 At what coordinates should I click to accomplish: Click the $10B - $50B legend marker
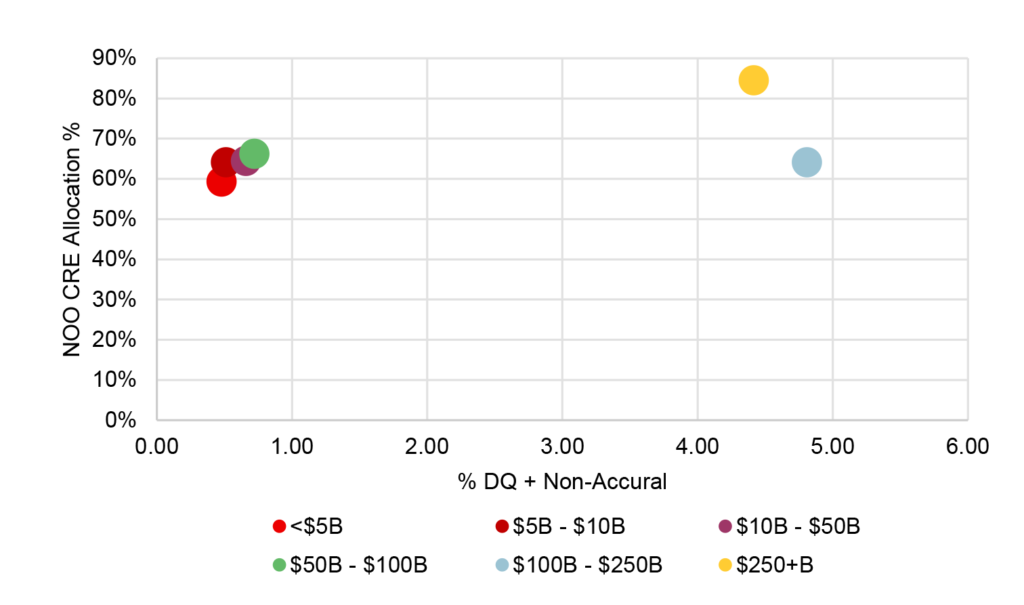tap(725, 525)
